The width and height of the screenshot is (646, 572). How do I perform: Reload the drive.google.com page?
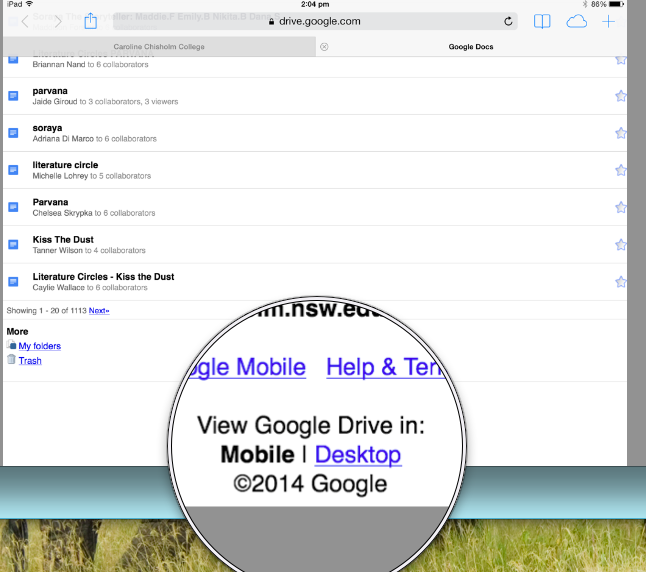[508, 21]
